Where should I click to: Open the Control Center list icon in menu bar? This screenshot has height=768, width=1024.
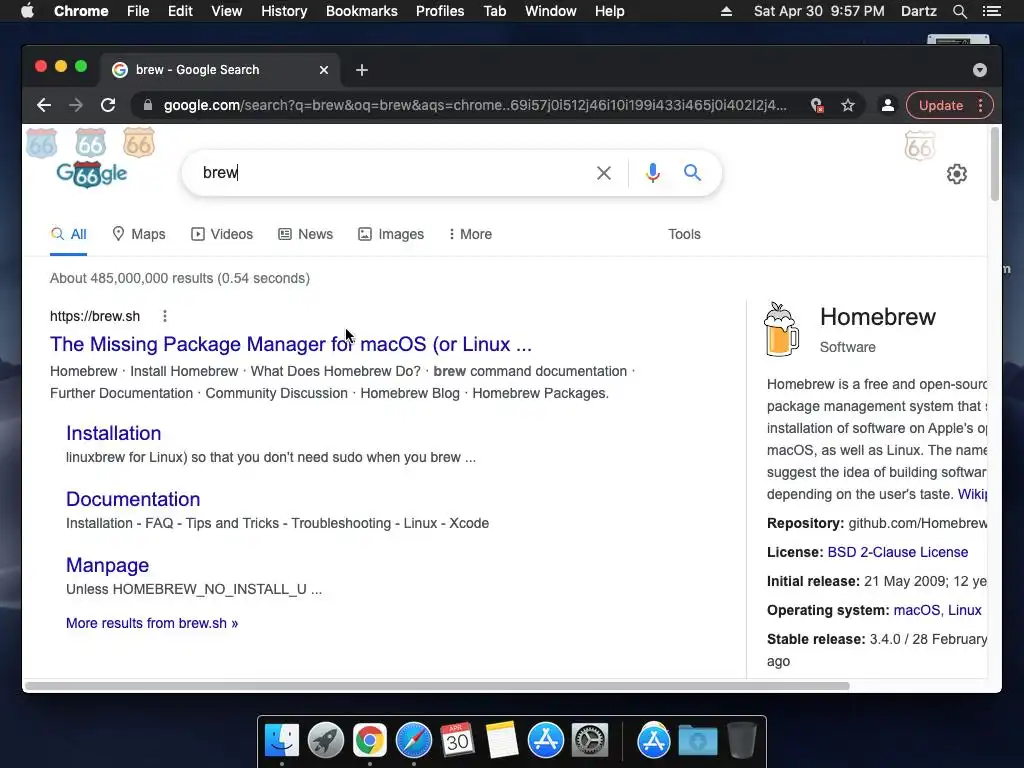(x=992, y=11)
